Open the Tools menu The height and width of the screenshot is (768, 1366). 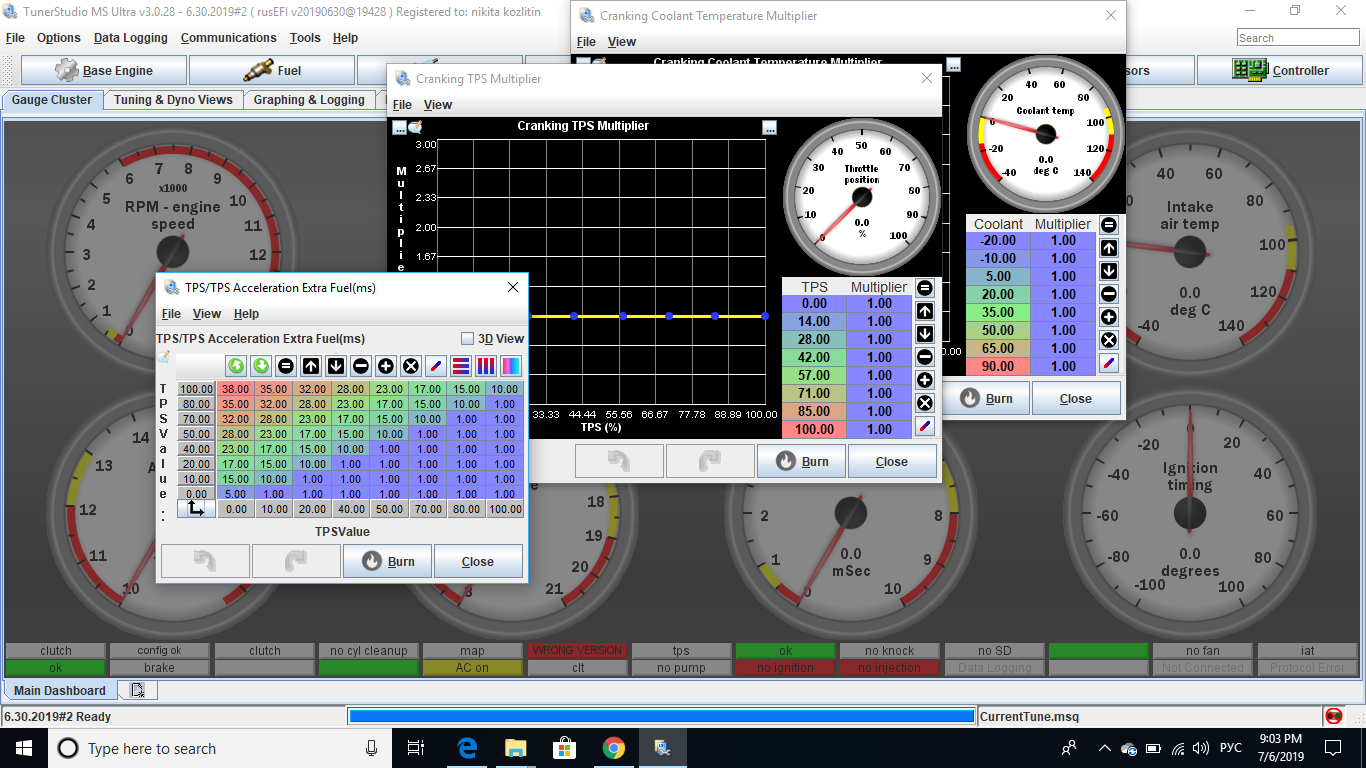305,38
